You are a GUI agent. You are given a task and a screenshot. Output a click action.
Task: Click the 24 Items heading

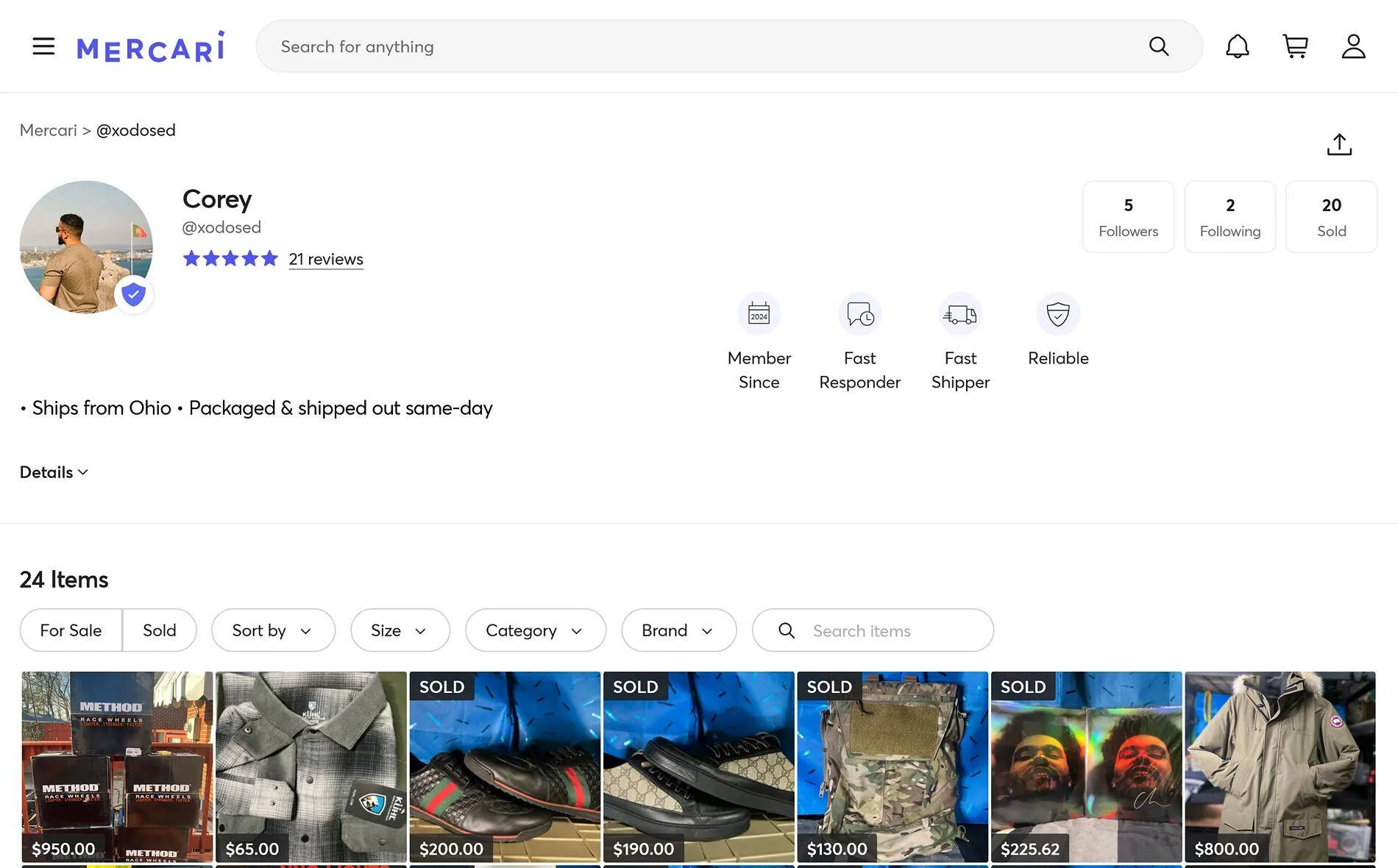(64, 580)
